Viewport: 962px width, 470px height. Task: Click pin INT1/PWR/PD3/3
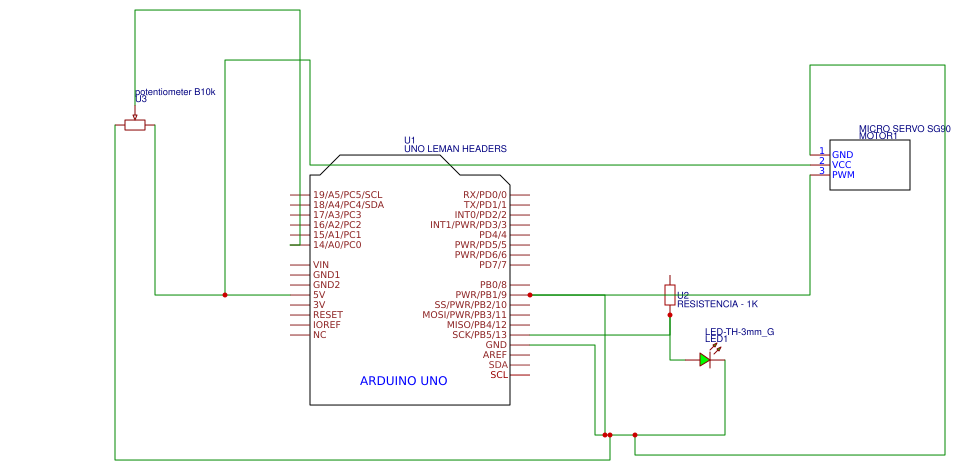pos(469,225)
